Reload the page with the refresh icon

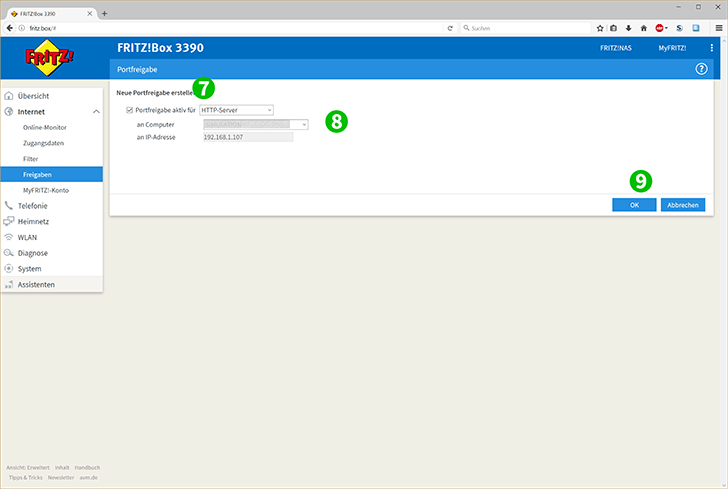click(449, 28)
